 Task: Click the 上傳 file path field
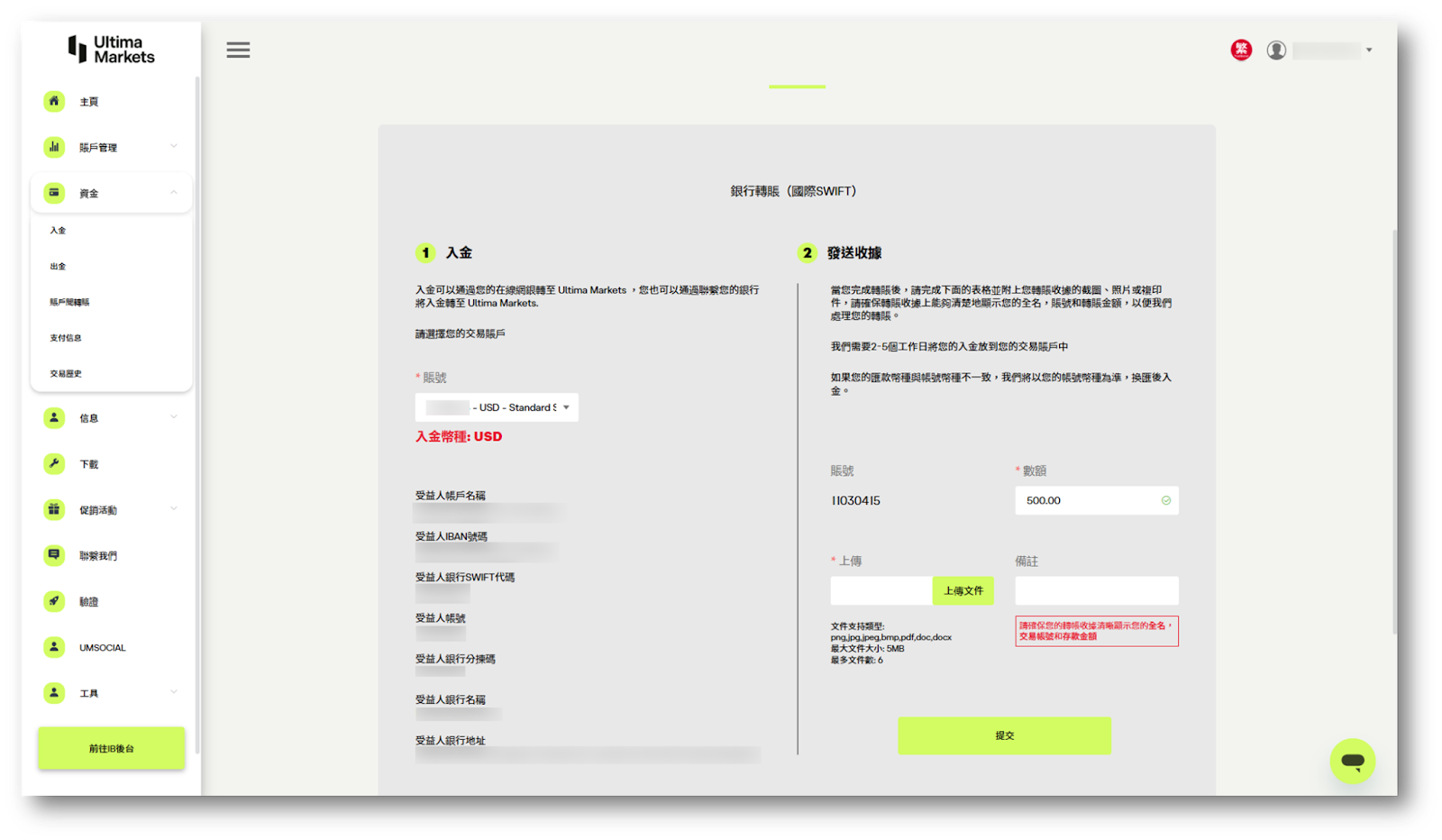pos(881,590)
